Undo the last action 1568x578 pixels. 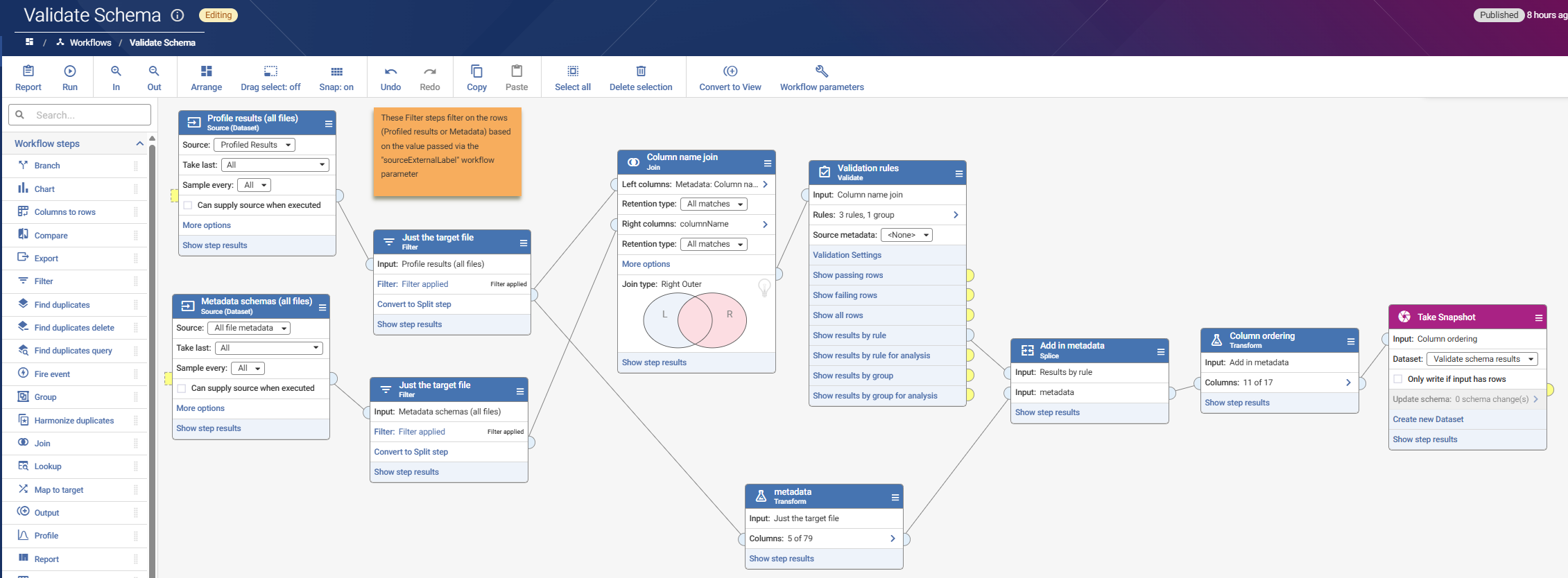[390, 78]
